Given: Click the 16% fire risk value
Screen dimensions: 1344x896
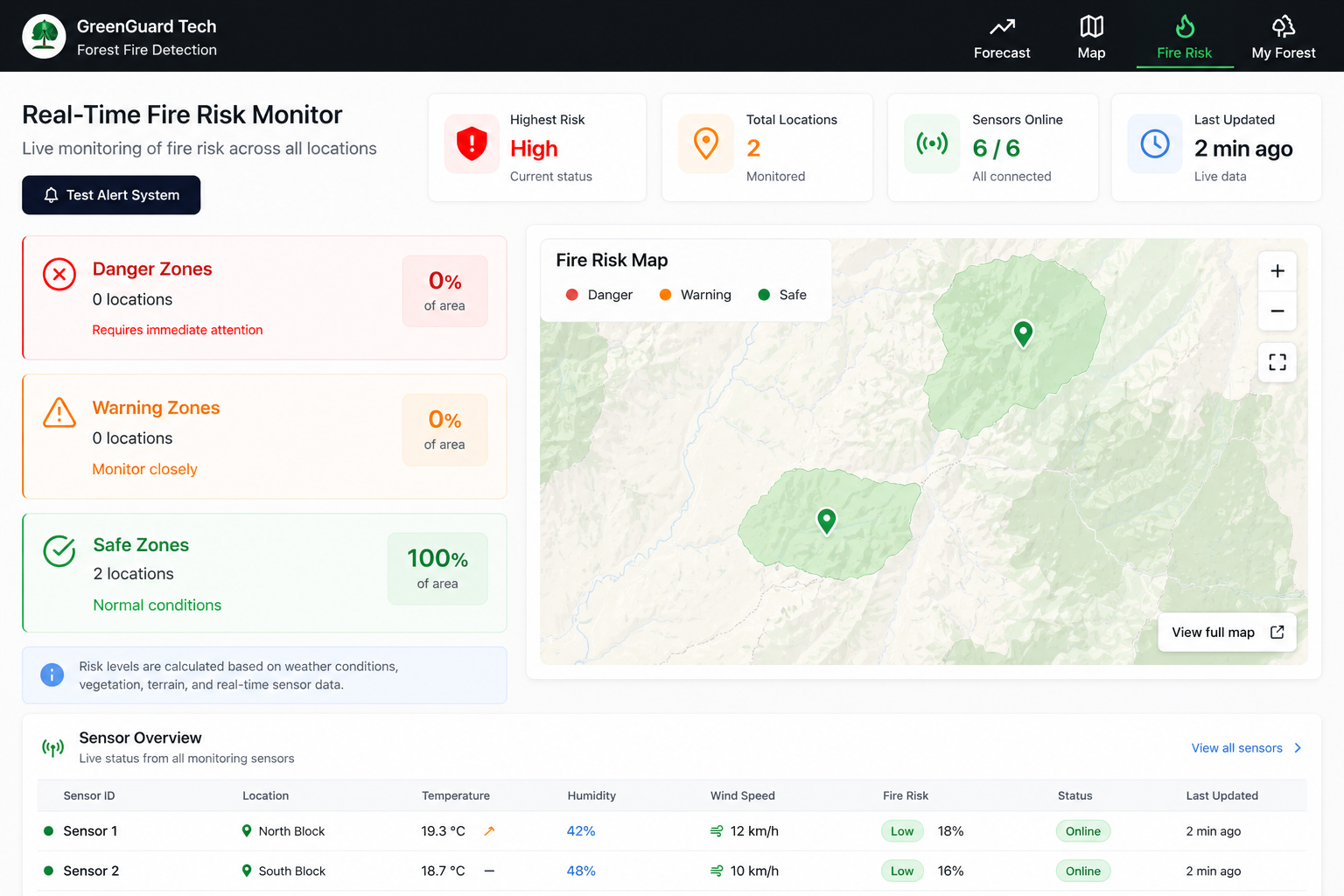Looking at the screenshot, I should pyautogui.click(x=951, y=871).
